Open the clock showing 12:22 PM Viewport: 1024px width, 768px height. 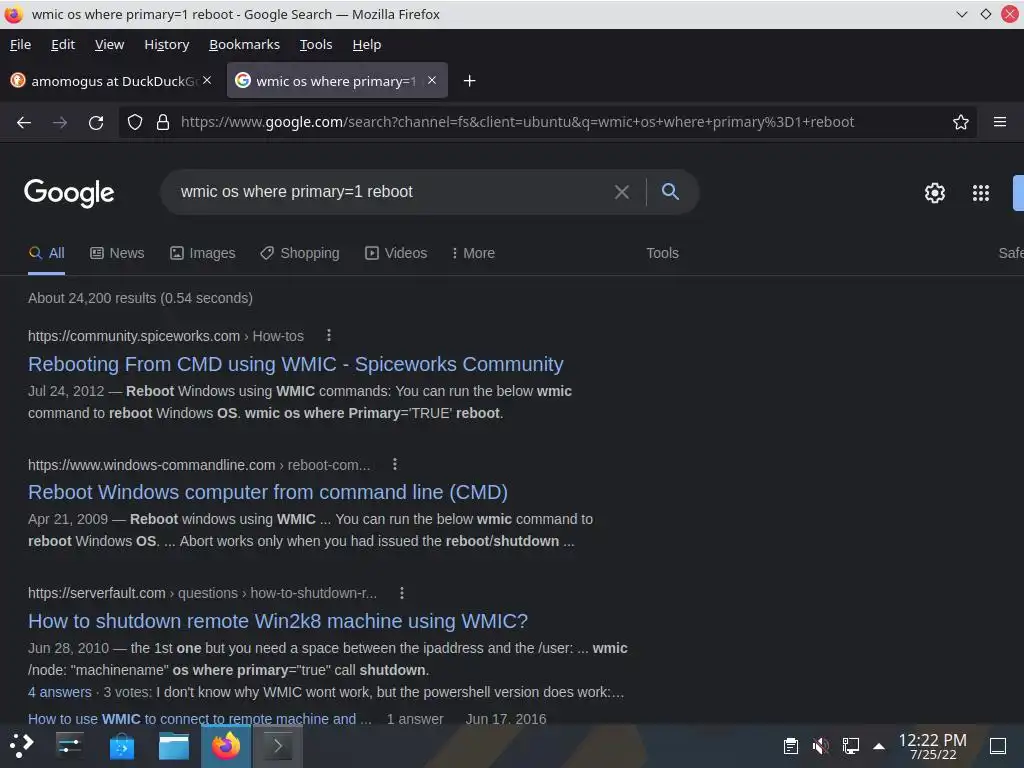coord(933,746)
